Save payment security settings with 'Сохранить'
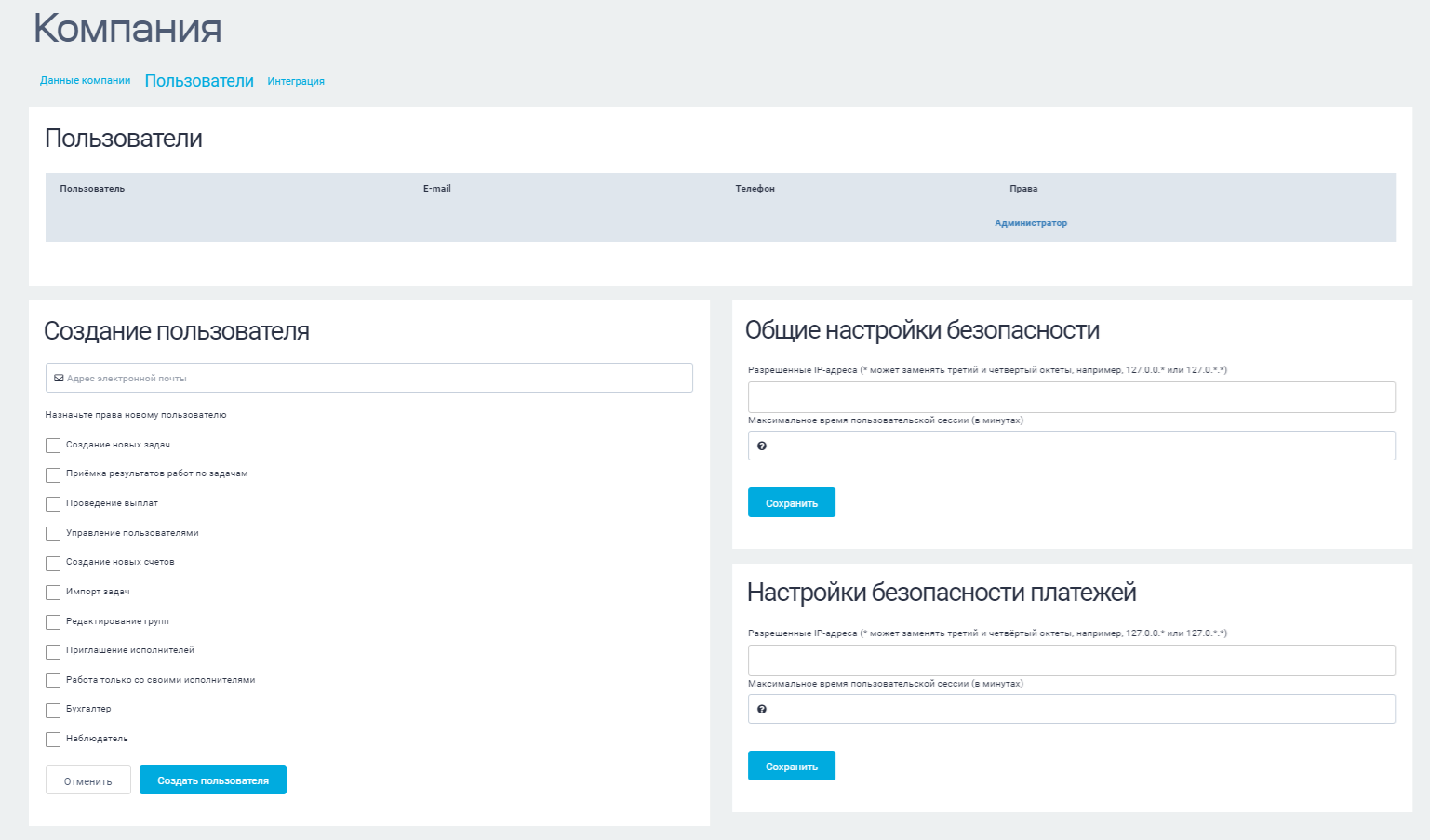Screen dimensions: 1430x840 click(x=791, y=767)
